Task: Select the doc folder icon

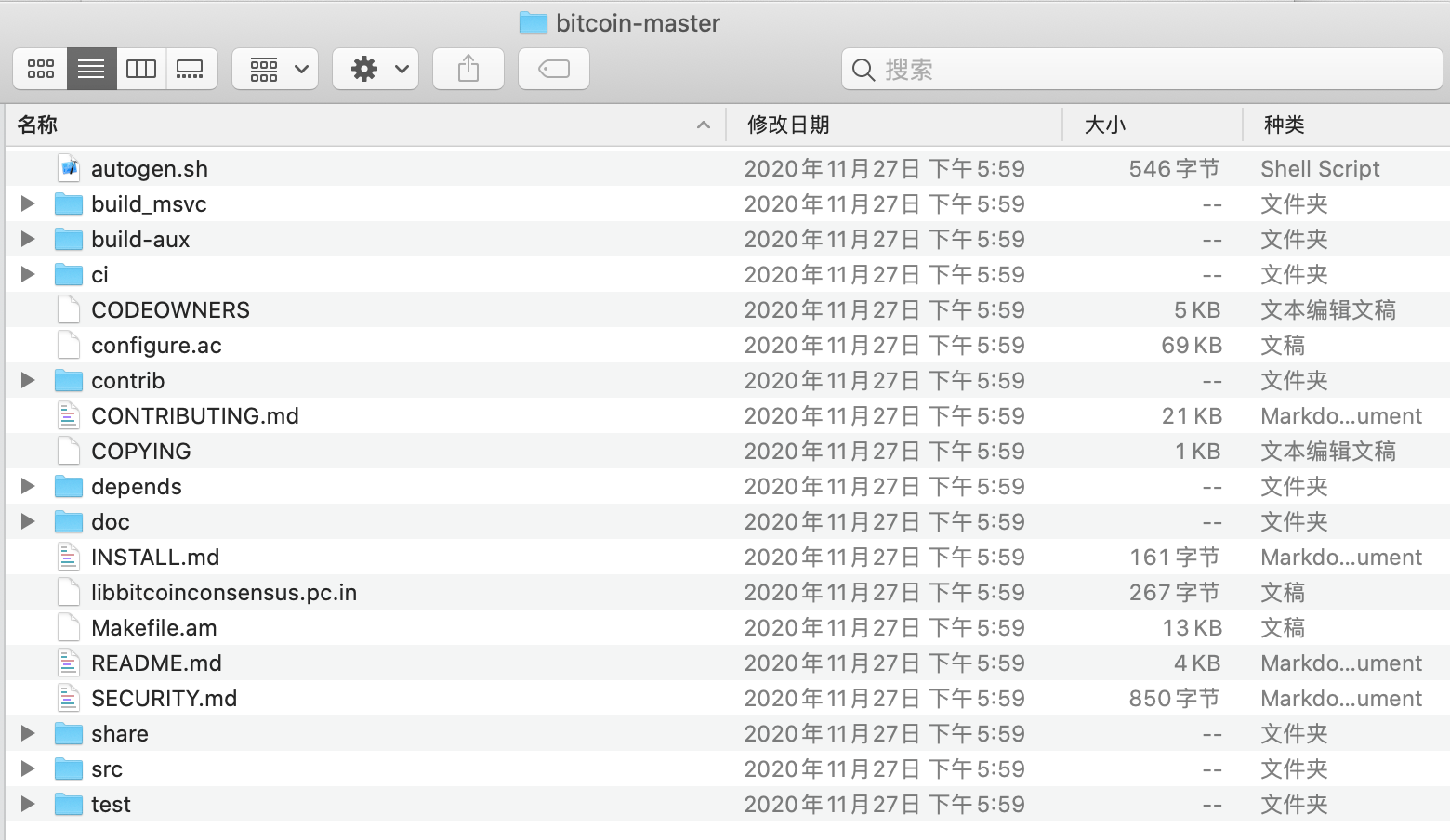Action: [69, 521]
